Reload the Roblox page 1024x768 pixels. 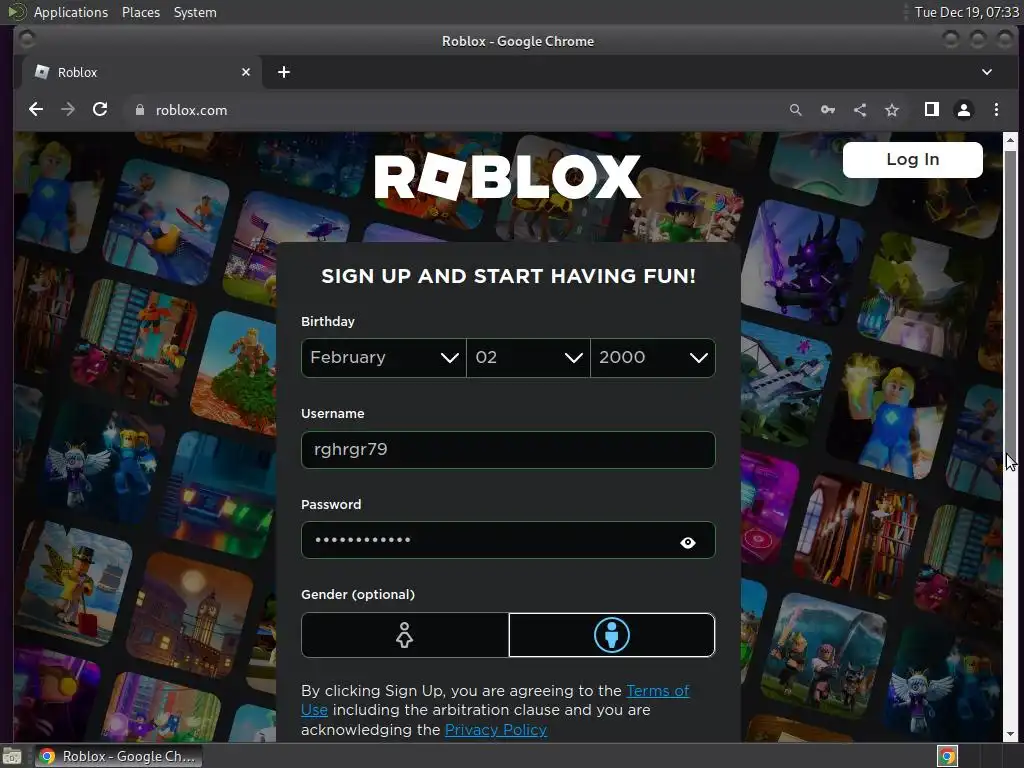coord(100,110)
